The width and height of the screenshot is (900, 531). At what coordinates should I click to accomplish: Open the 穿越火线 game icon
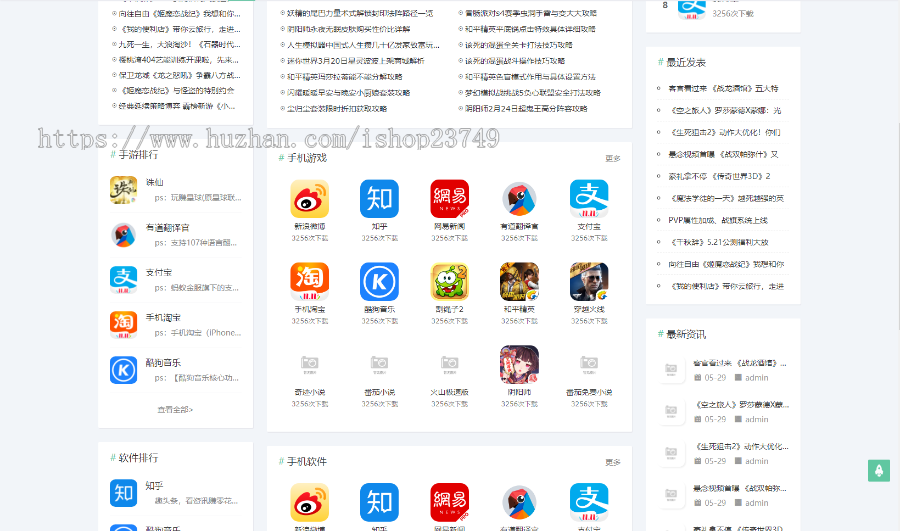point(589,281)
